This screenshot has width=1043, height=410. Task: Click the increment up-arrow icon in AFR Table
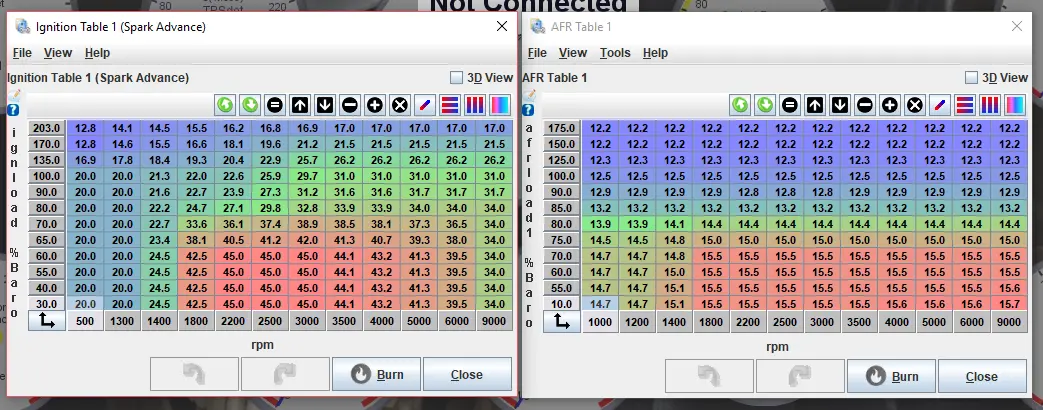(815, 105)
